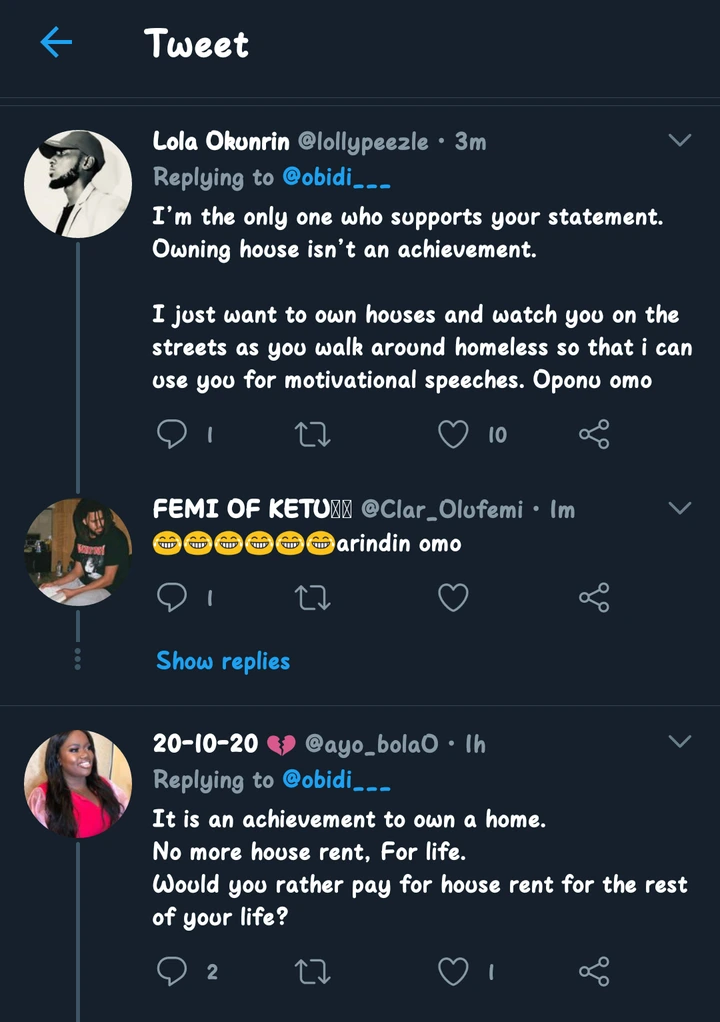Open @obidi___ mention in Lola's tweet
The width and height of the screenshot is (720, 1022).
click(x=337, y=178)
